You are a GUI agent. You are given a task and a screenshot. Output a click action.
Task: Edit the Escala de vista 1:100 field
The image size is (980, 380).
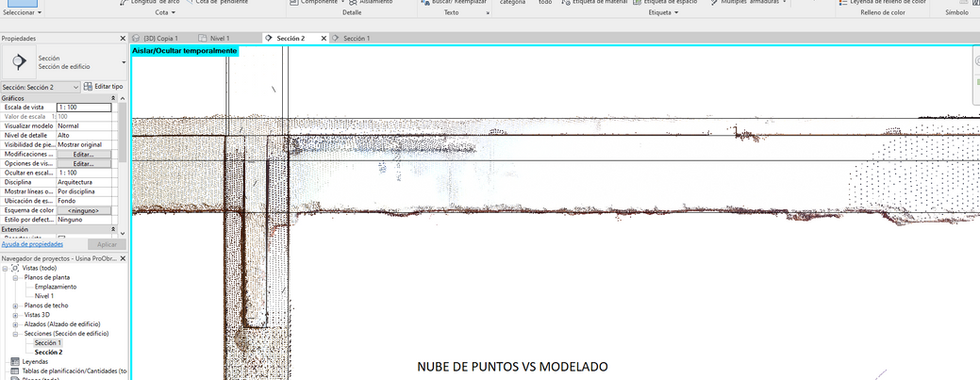84,108
